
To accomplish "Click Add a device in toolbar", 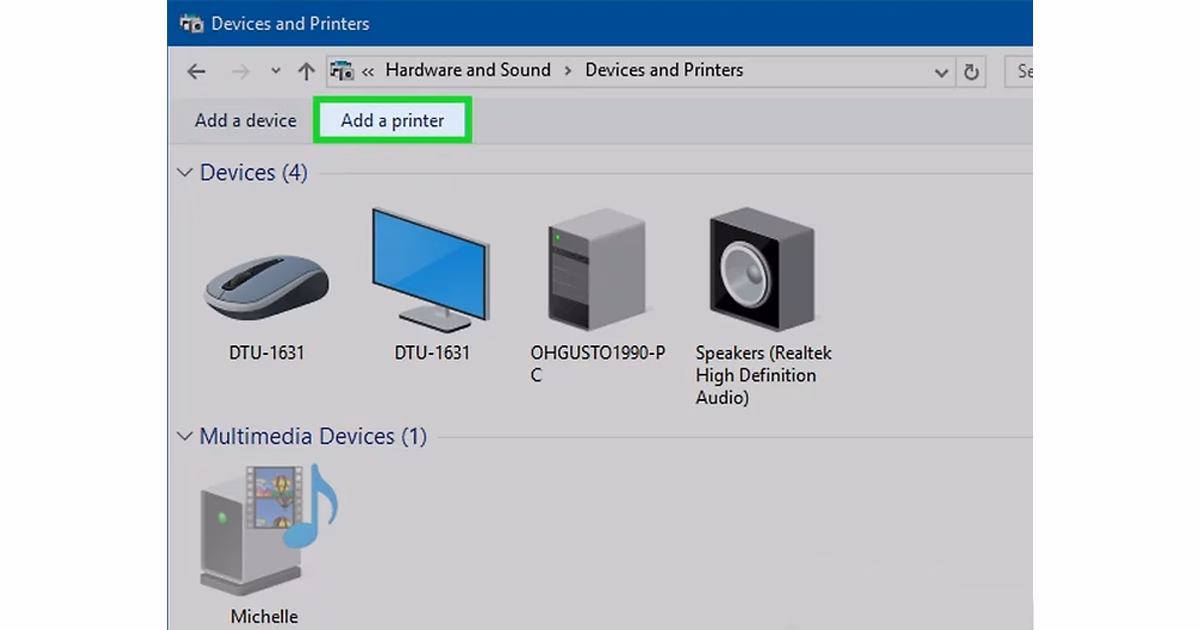I will coord(245,121).
